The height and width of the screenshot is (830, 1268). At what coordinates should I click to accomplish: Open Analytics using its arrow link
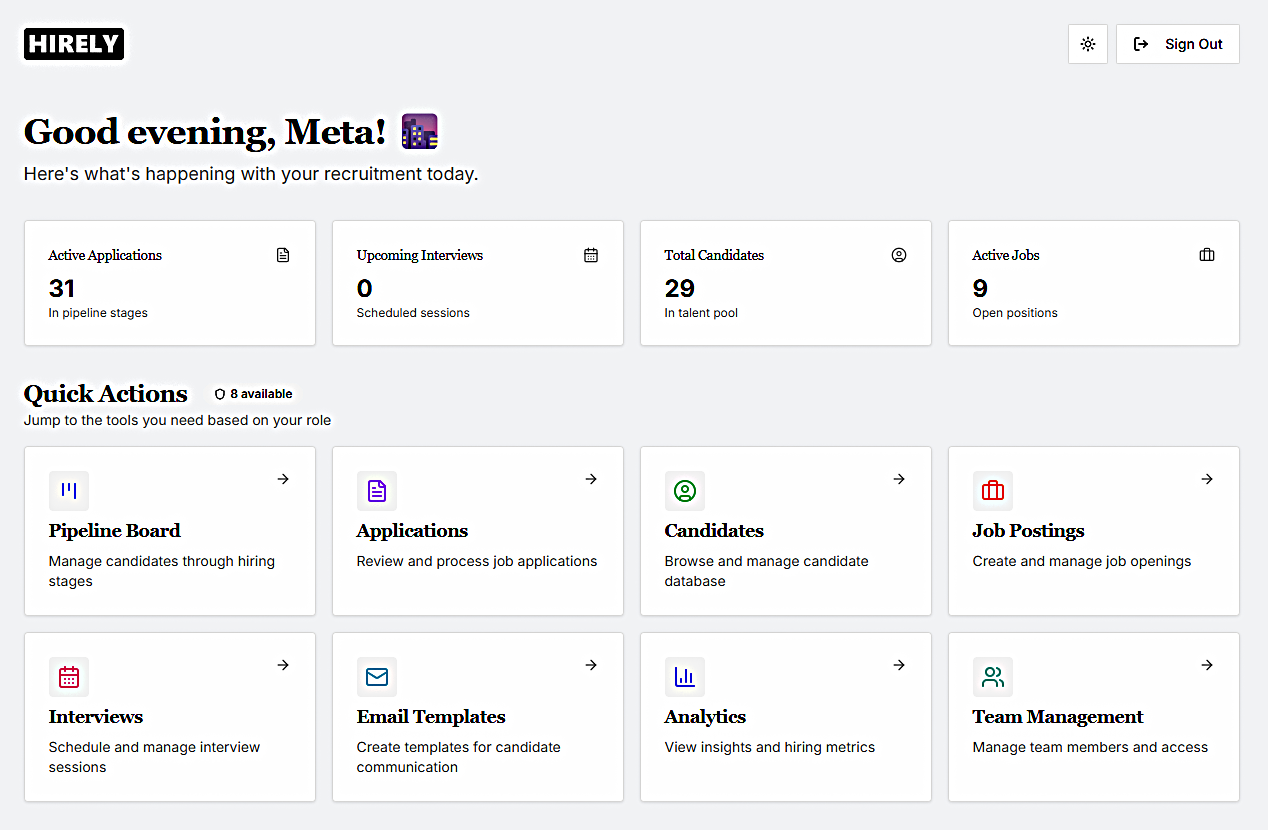[x=899, y=665]
